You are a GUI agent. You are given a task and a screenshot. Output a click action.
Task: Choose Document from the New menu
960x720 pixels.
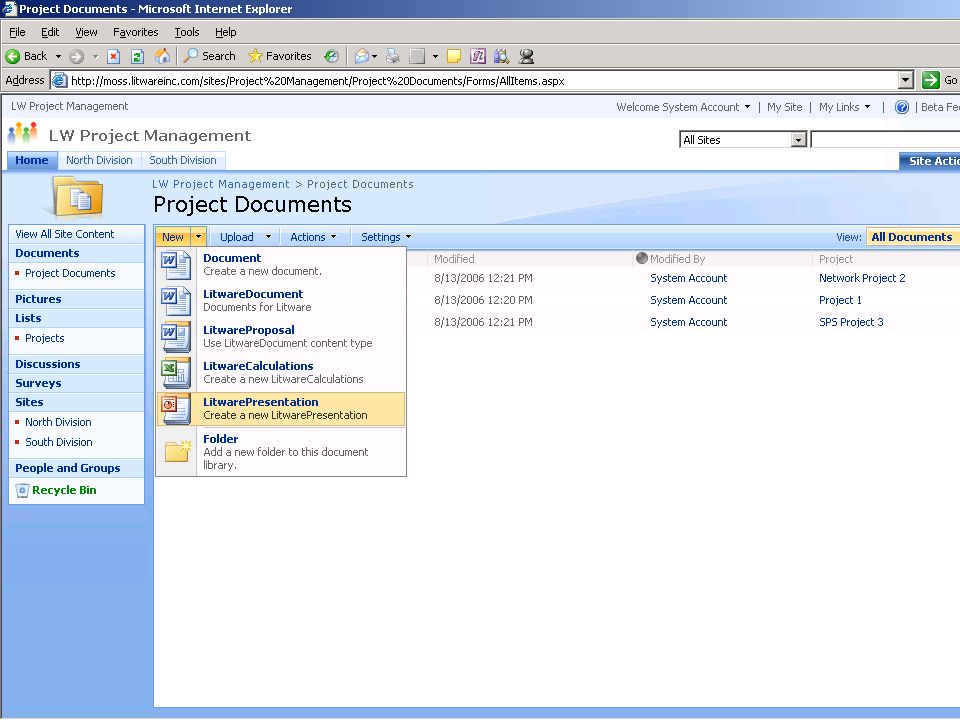tap(281, 265)
